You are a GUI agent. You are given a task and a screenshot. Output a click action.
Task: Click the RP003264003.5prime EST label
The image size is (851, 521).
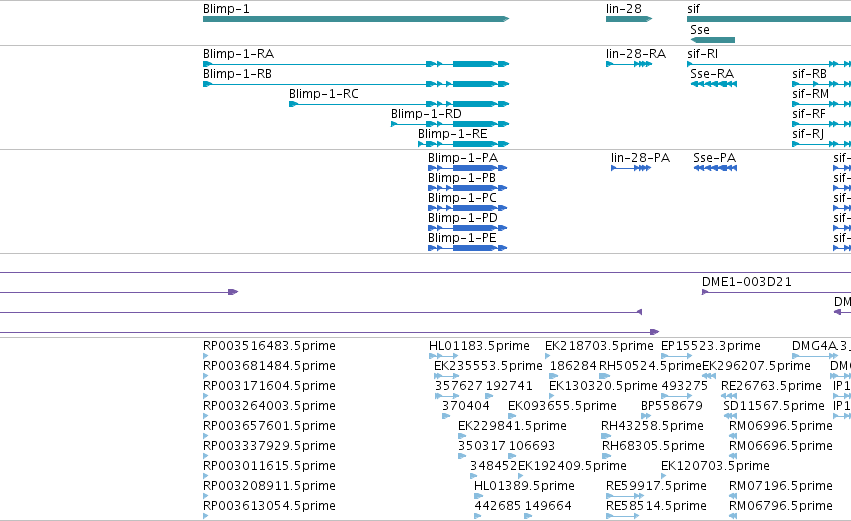click(x=269, y=406)
